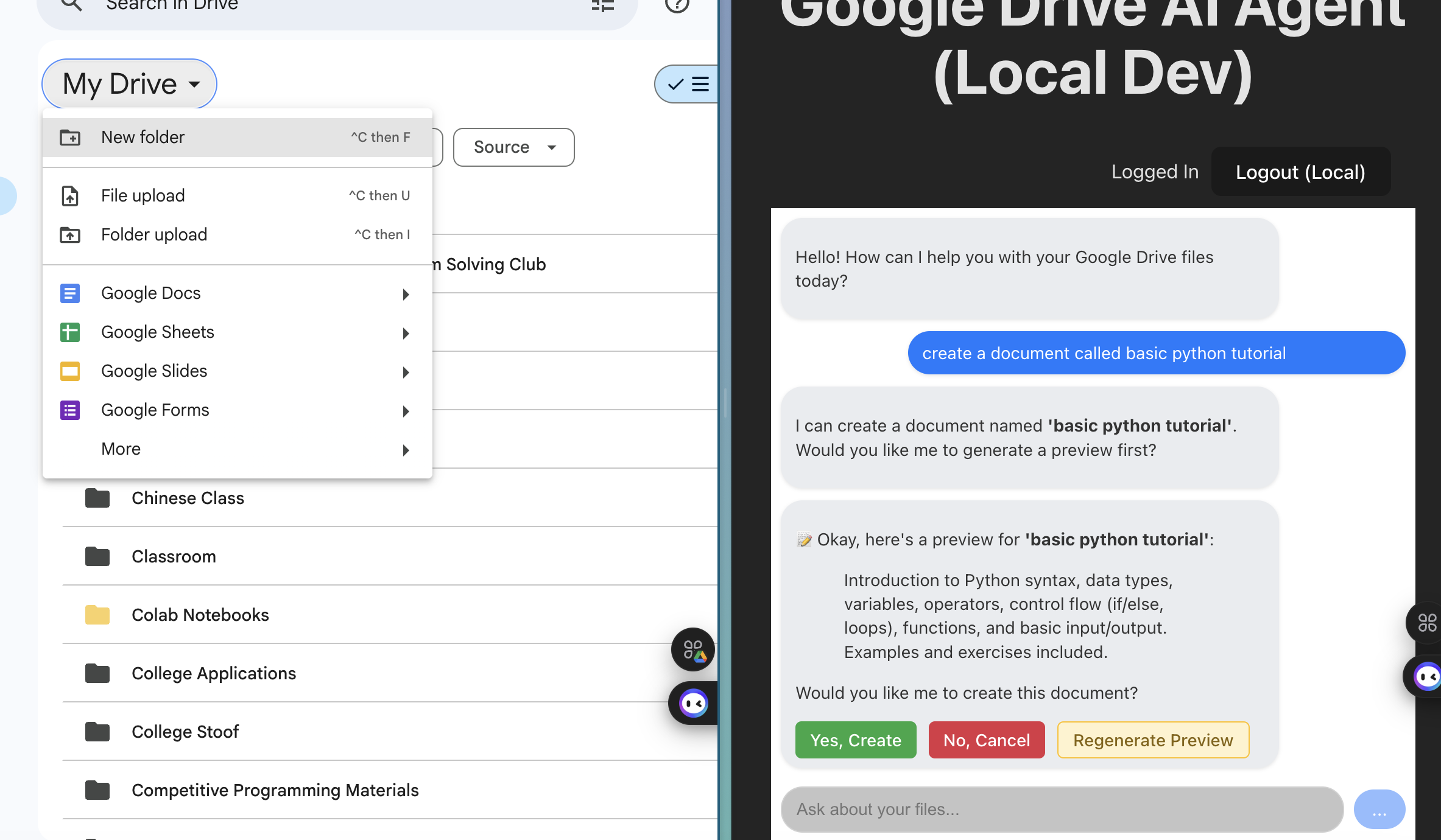Click the Drive extension floating icon

[x=693, y=649]
